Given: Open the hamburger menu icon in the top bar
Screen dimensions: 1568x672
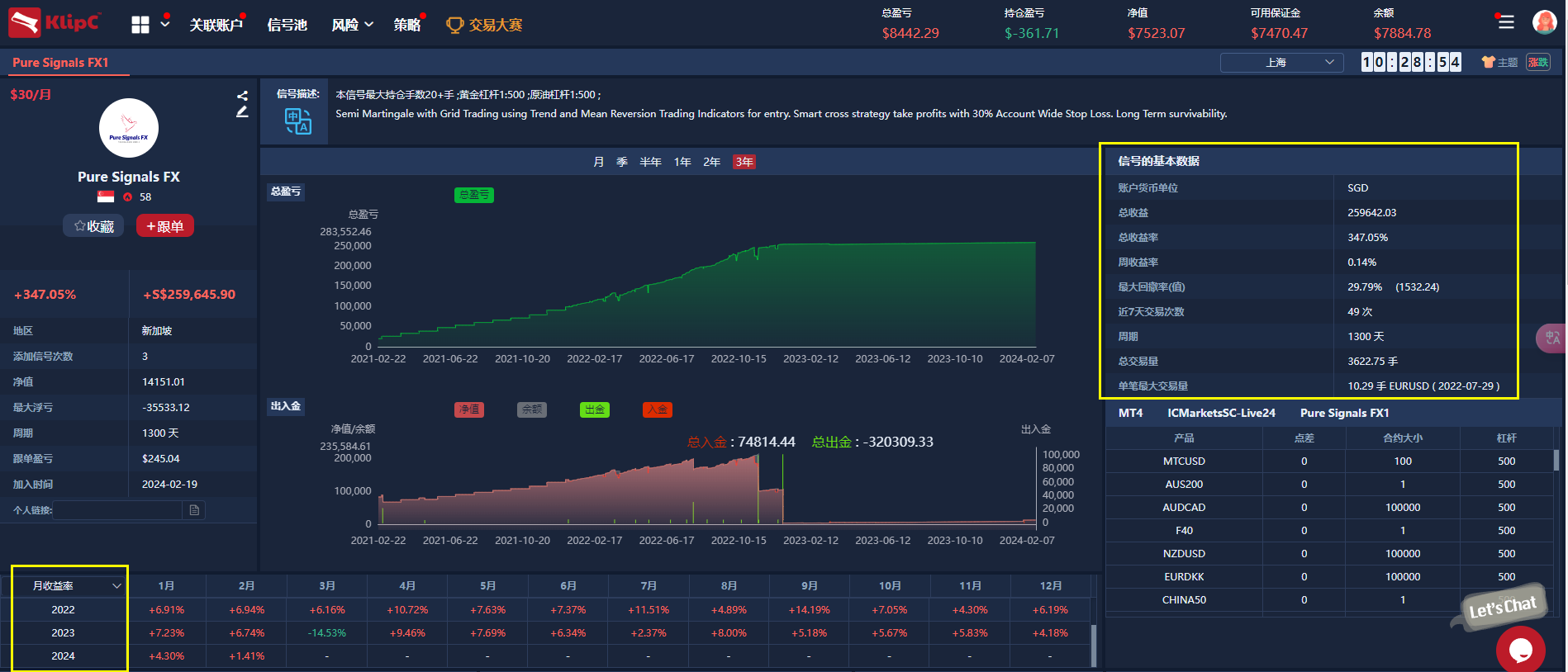Looking at the screenshot, I should [1506, 22].
